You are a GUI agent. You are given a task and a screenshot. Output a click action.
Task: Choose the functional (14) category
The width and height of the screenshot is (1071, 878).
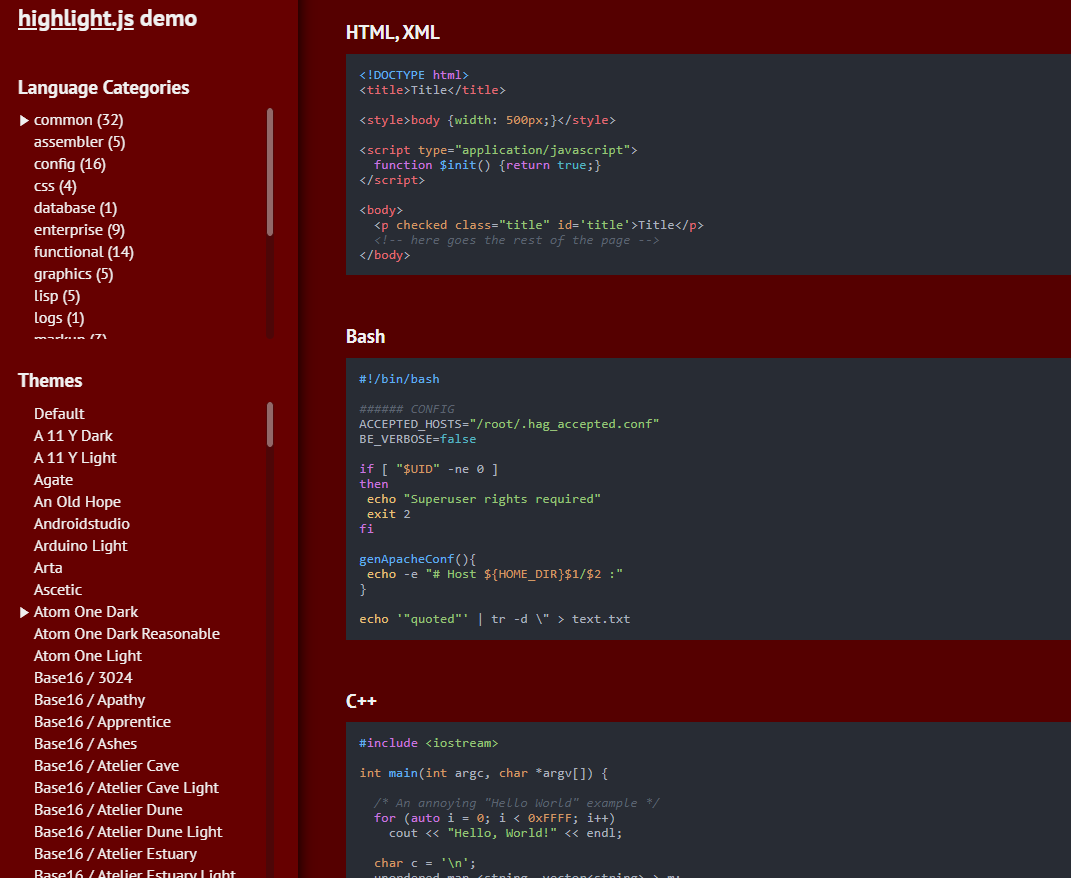coord(84,252)
